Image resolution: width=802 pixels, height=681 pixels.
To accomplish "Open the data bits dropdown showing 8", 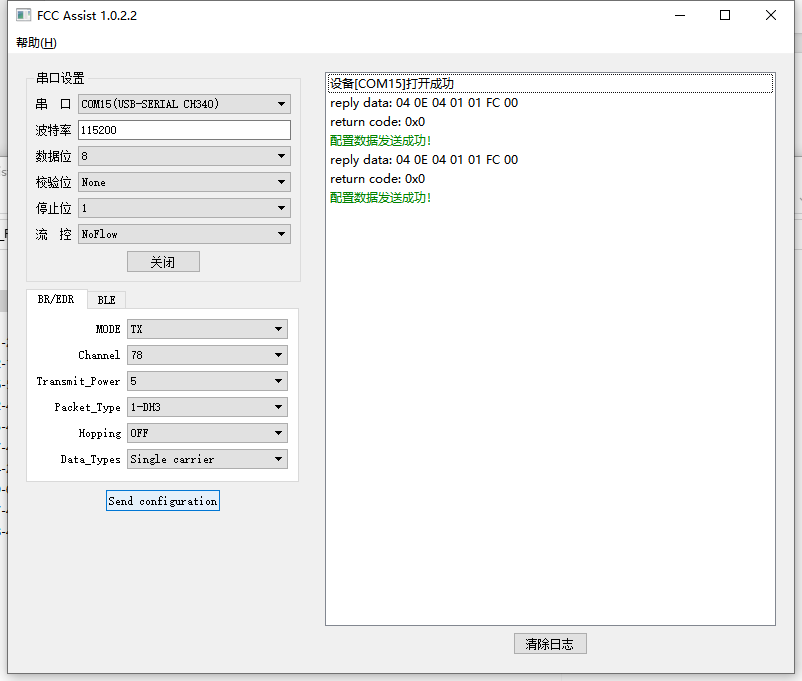I will 184,156.
